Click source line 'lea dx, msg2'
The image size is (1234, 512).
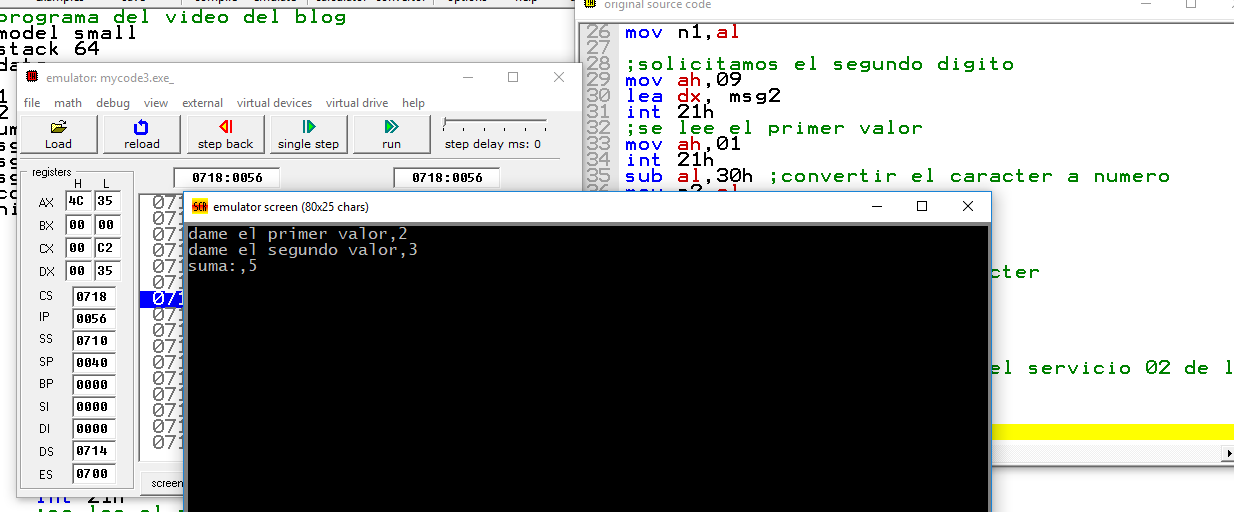tap(702, 96)
